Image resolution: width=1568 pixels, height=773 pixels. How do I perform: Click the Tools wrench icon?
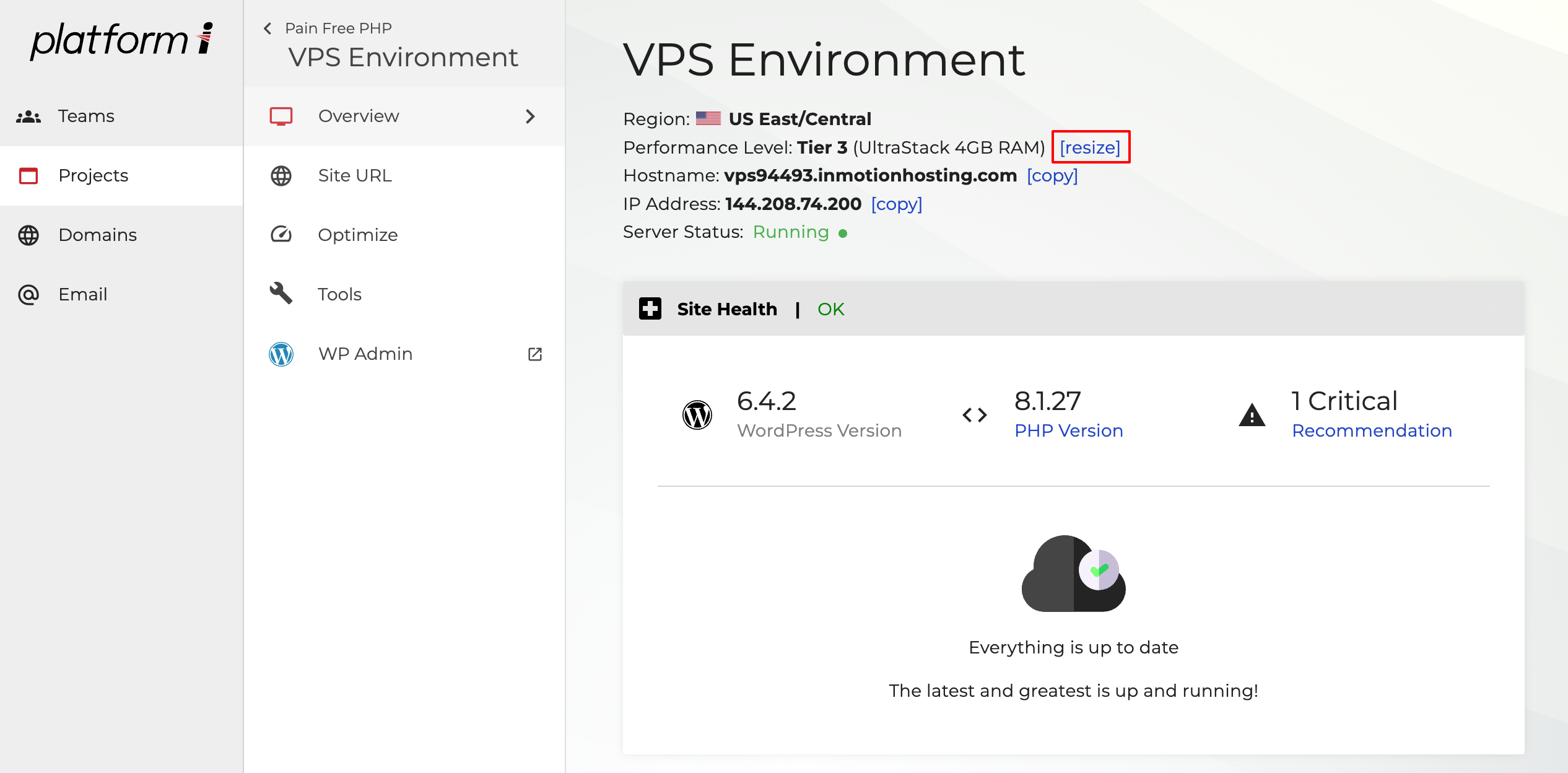click(x=281, y=294)
